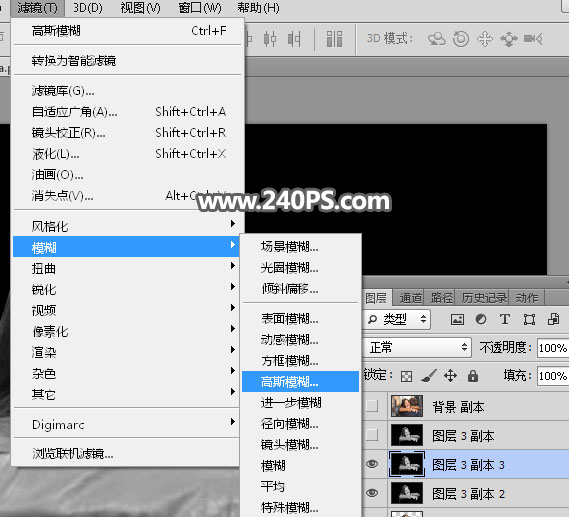Hide the 图层 3 副本 3 layer
The width and height of the screenshot is (569, 517).
click(x=372, y=464)
